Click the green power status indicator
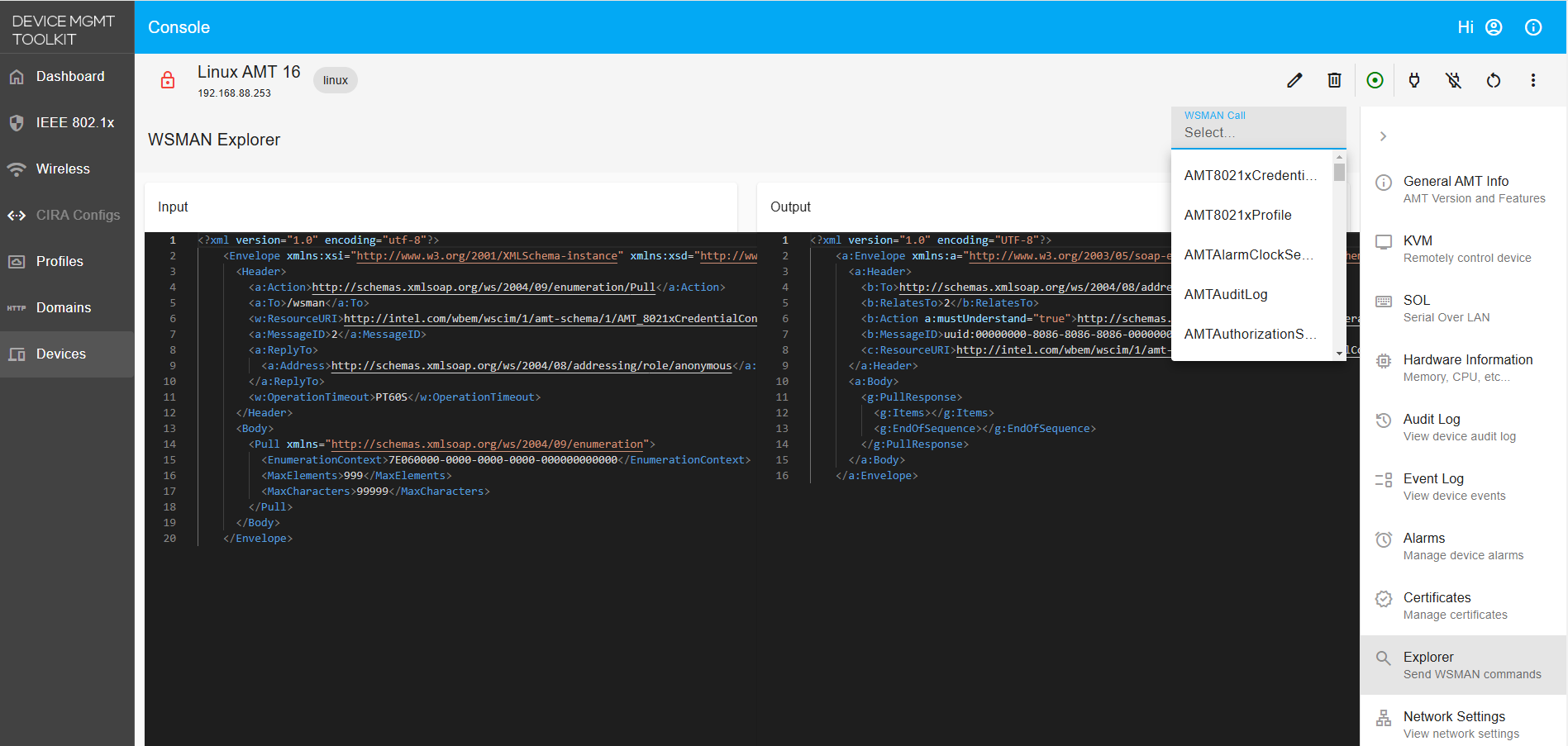Screen dimensions: 1568x746 (1374, 80)
